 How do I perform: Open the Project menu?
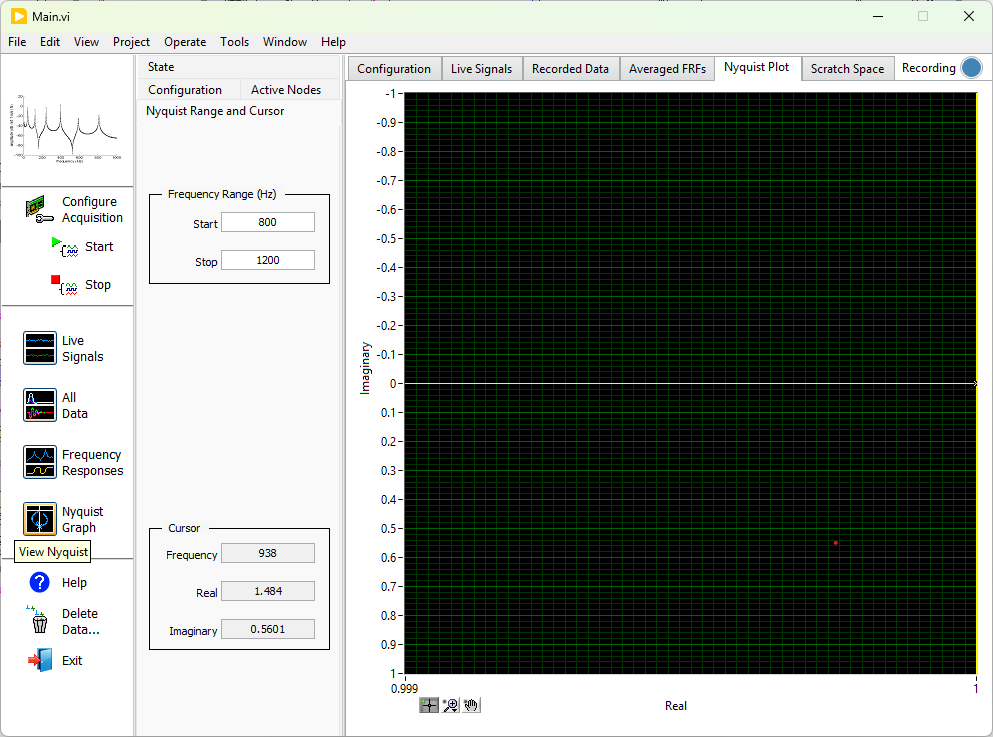click(x=131, y=42)
